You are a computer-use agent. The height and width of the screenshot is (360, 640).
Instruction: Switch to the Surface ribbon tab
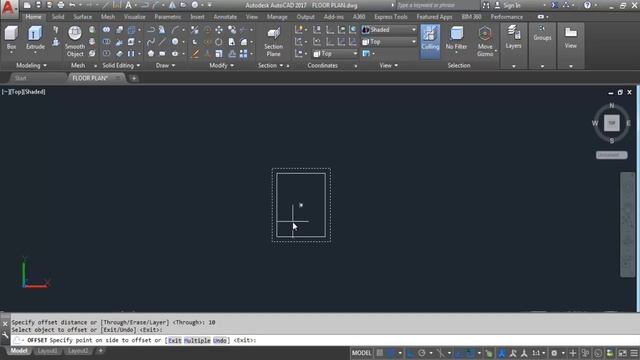coord(82,17)
